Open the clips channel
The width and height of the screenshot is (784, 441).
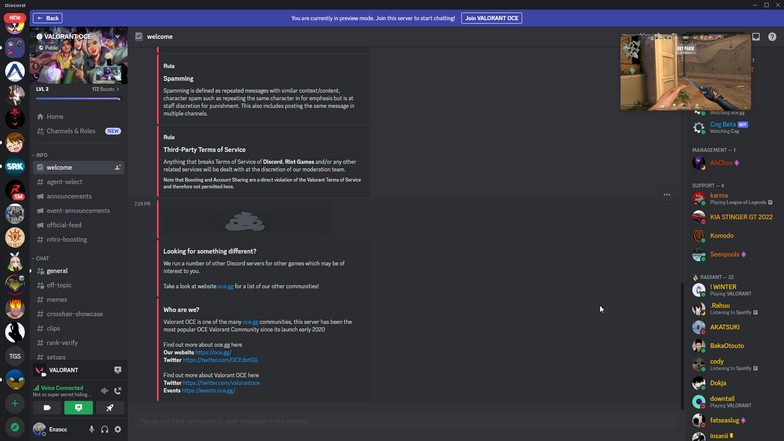(x=78, y=328)
